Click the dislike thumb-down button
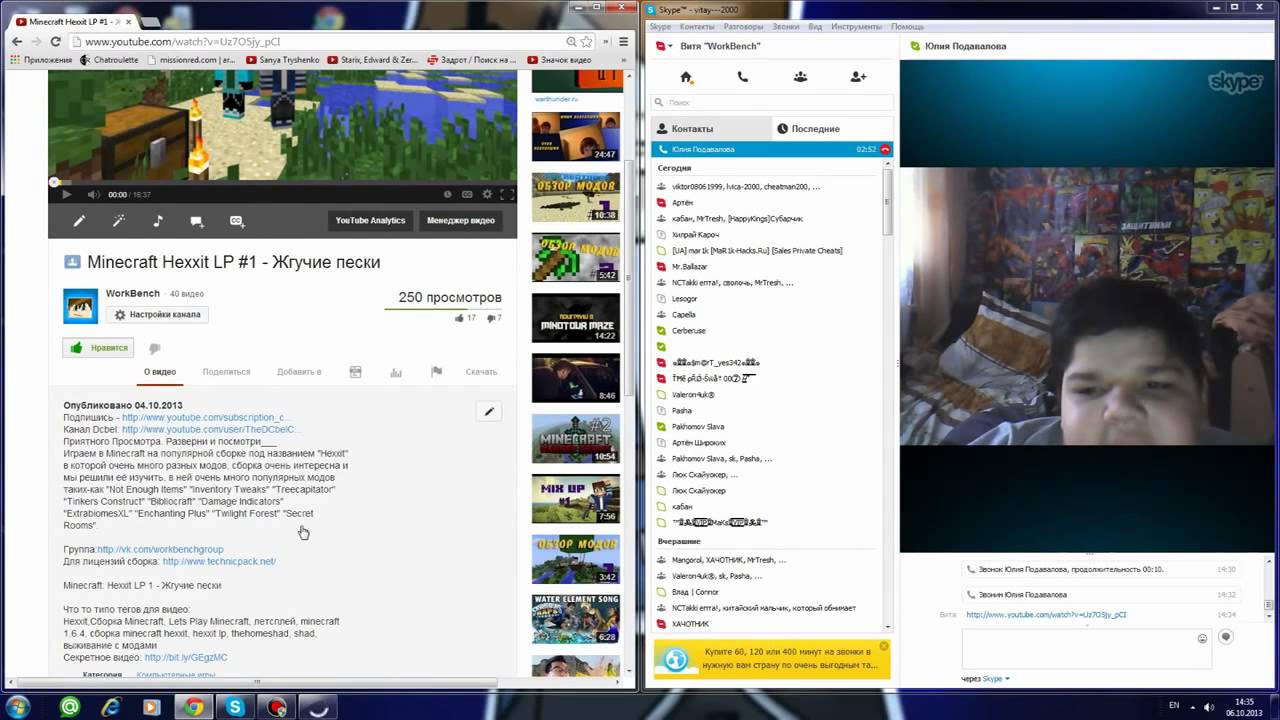Screen dimensions: 1280x720 [155, 348]
